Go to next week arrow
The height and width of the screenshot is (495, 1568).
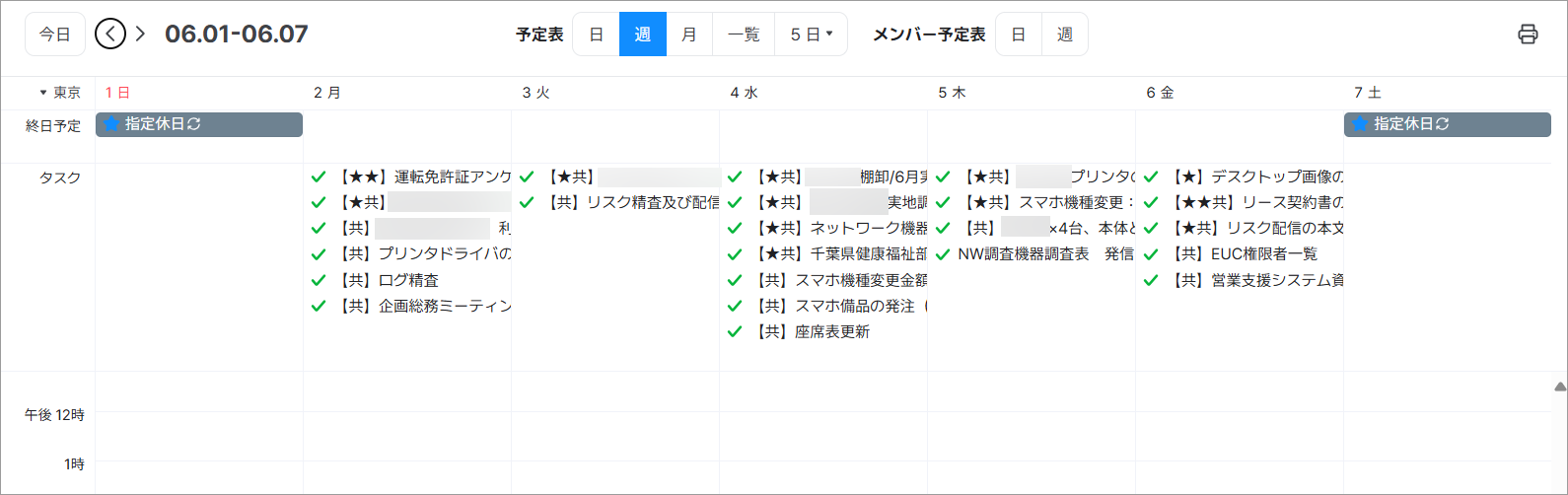(141, 34)
